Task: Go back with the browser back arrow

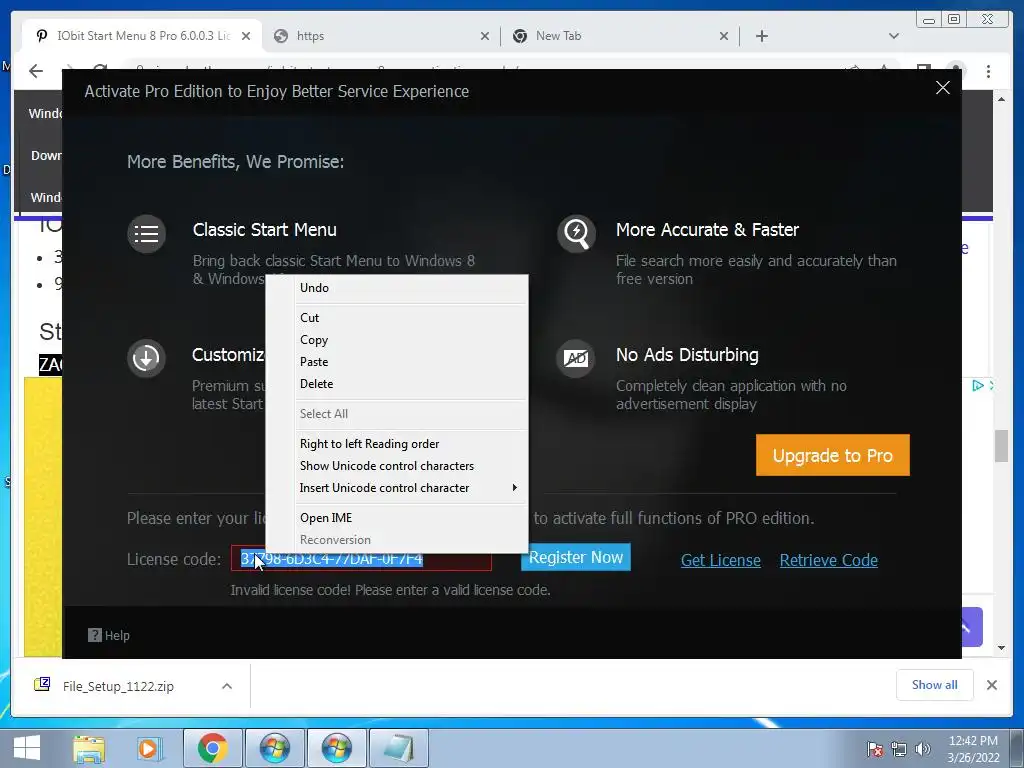Action: point(36,71)
